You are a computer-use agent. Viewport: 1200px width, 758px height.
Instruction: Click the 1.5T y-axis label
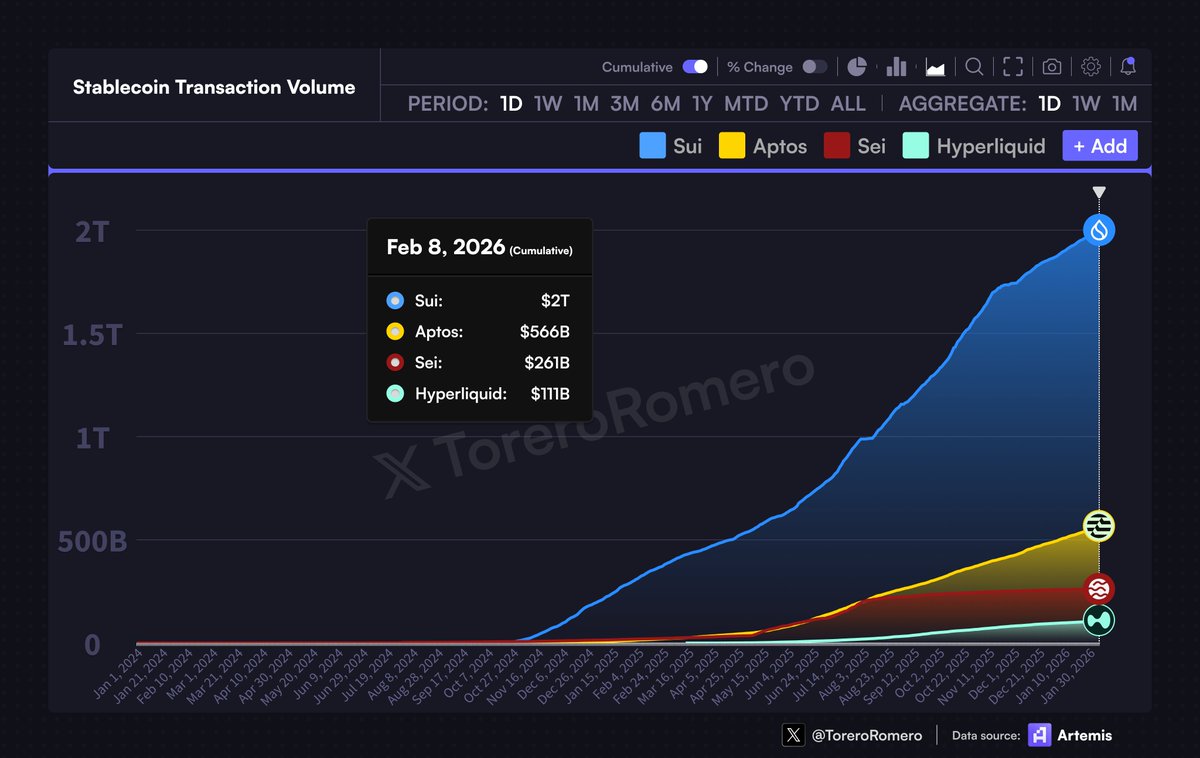(92, 334)
